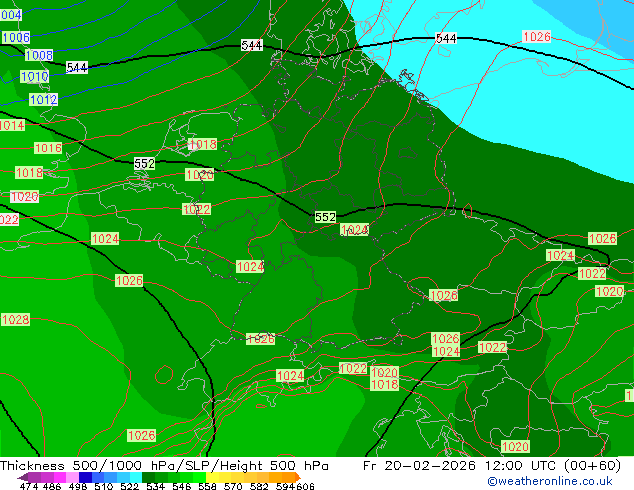Click legend value 606
The image size is (634, 490).
(304, 486)
